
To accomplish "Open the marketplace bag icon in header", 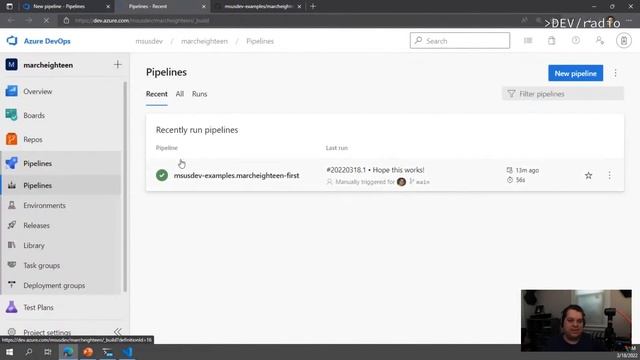I will pyautogui.click(x=551, y=40).
